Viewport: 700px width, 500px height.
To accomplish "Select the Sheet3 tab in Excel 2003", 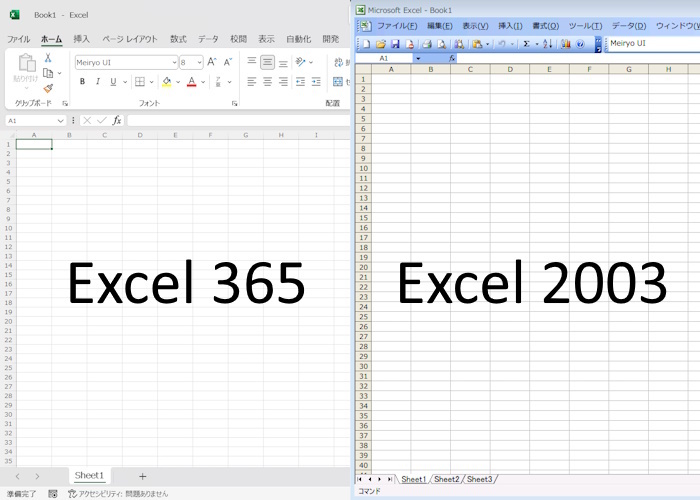I will coord(479,479).
